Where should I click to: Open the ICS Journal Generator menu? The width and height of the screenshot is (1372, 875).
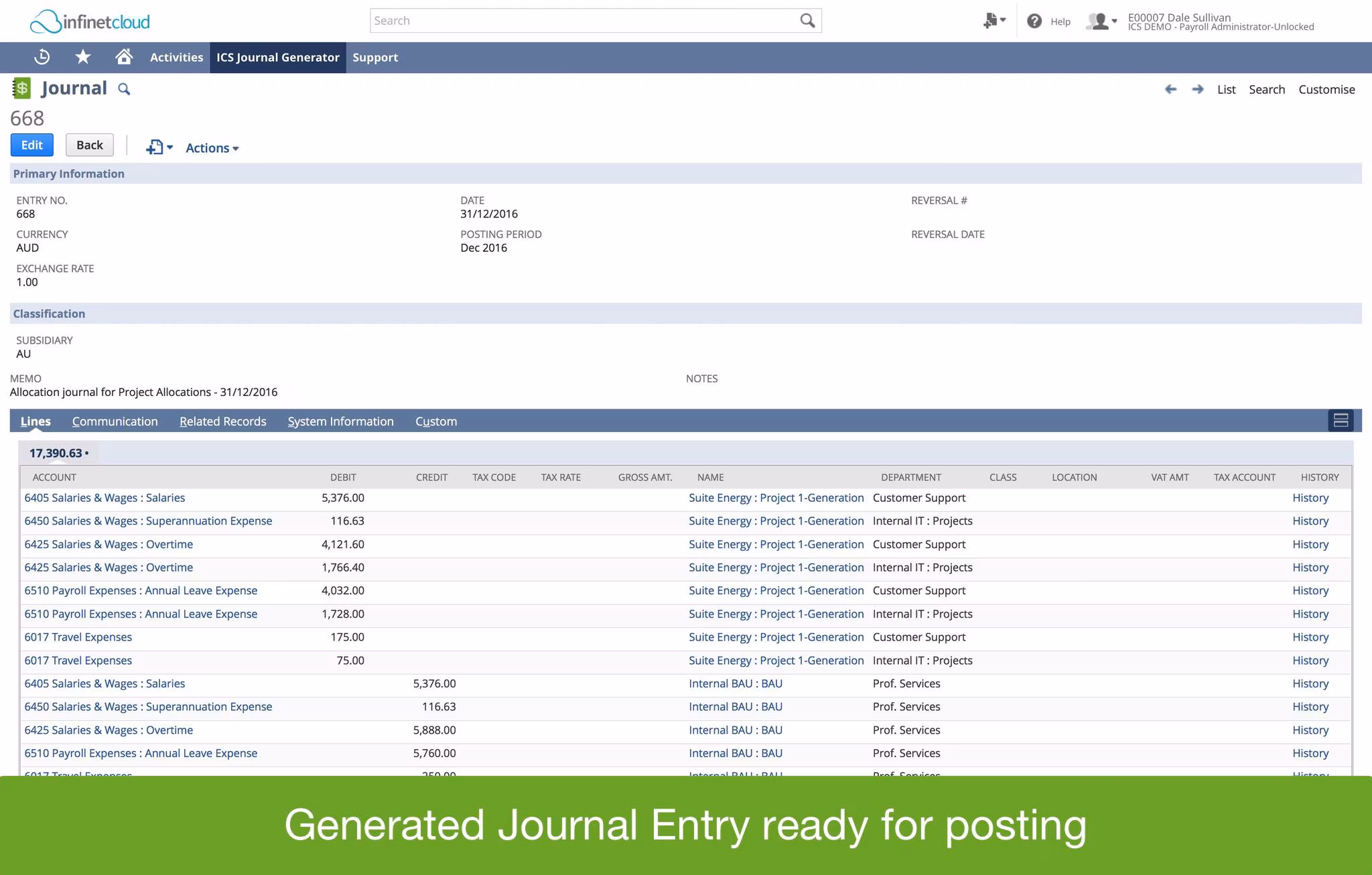tap(277, 58)
